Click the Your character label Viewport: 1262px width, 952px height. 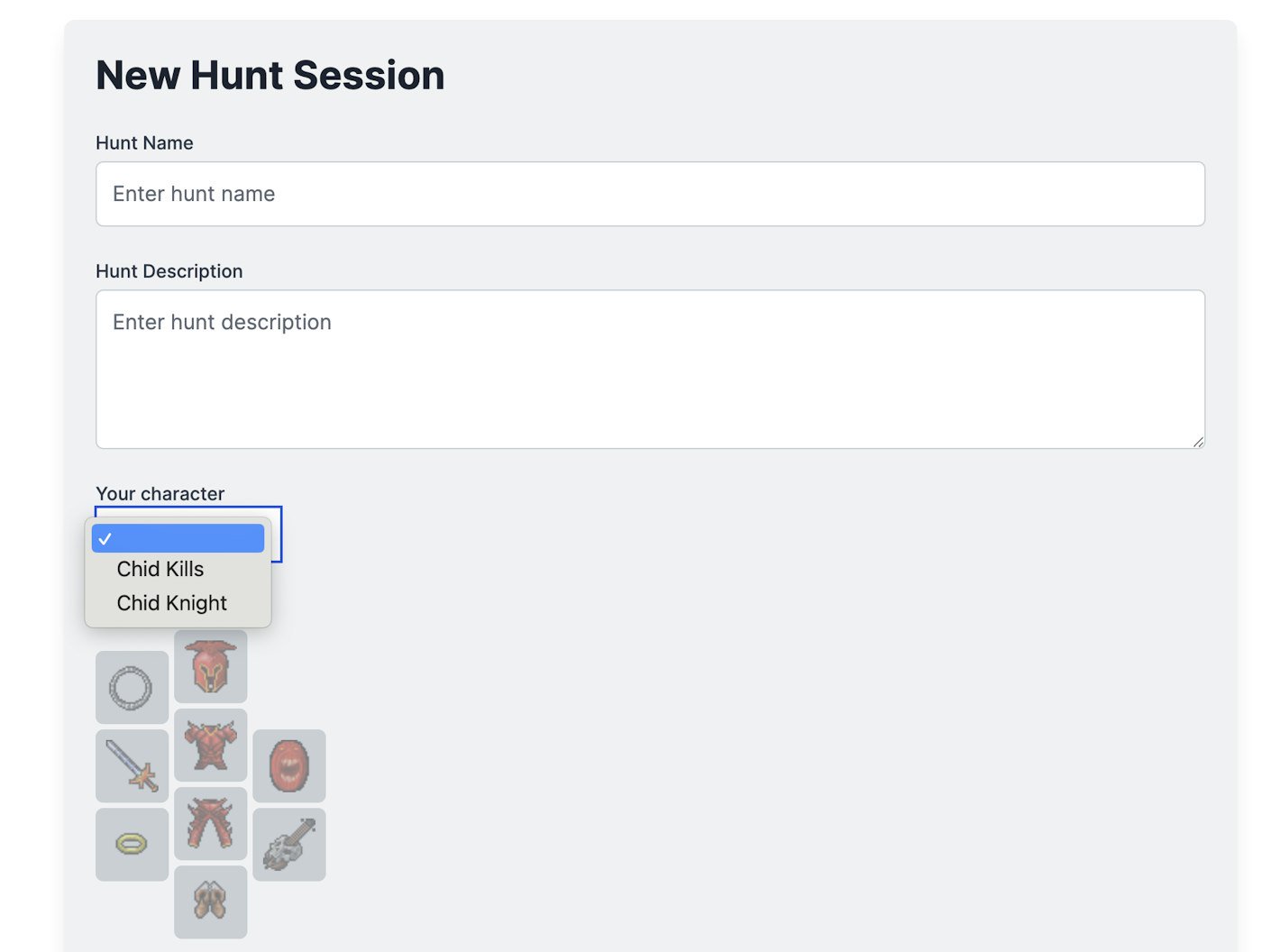(160, 494)
